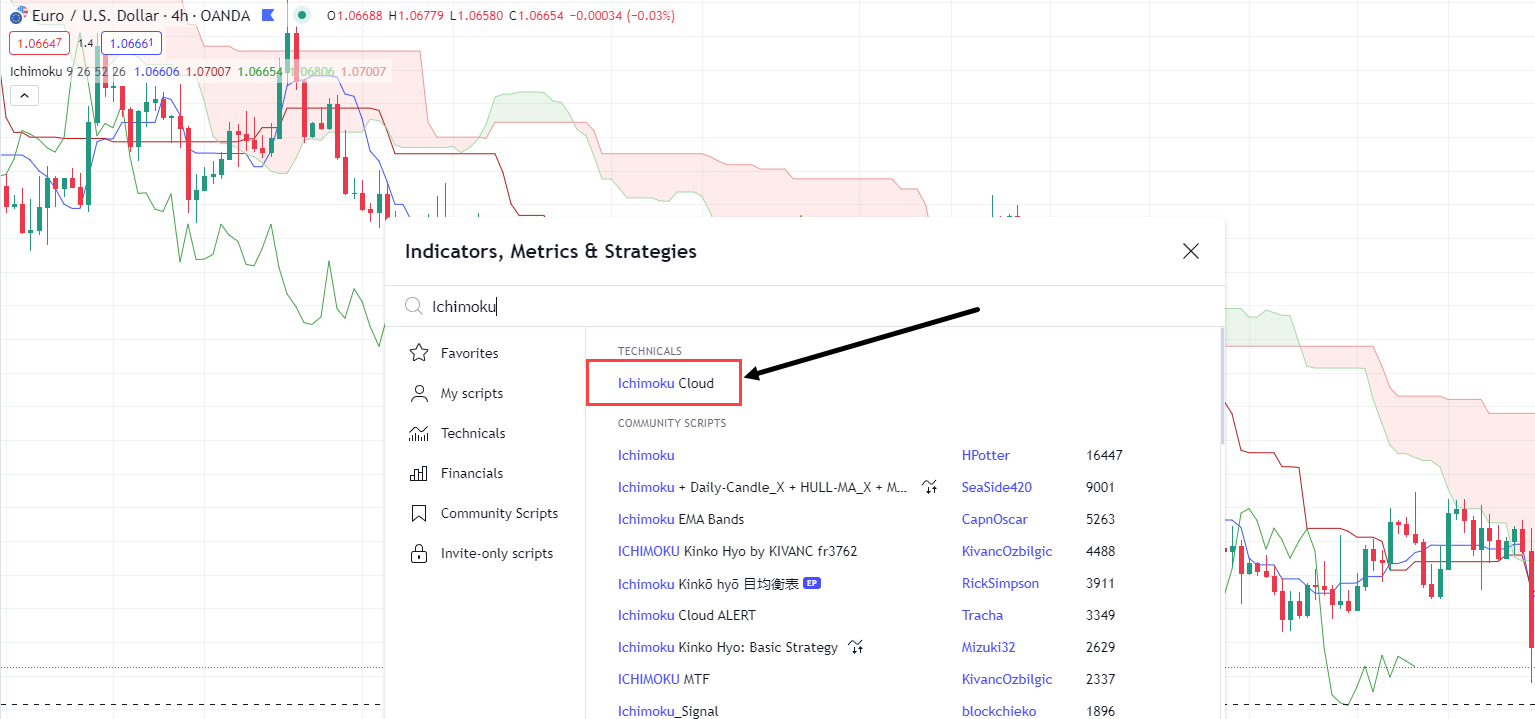Viewport: 1535px width, 719px height.
Task: Click the COMMUNITY SCRIPTS section heading
Action: tap(672, 423)
